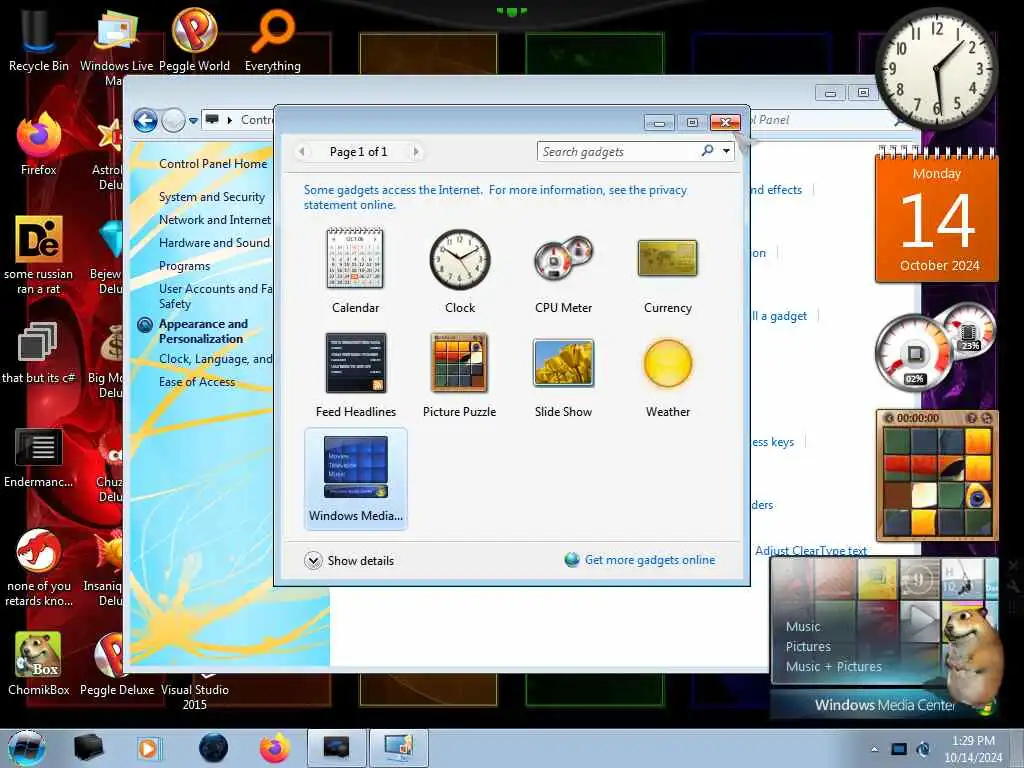The width and height of the screenshot is (1024, 768).
Task: Open Appearance and Personalization category
Action: coord(203,331)
